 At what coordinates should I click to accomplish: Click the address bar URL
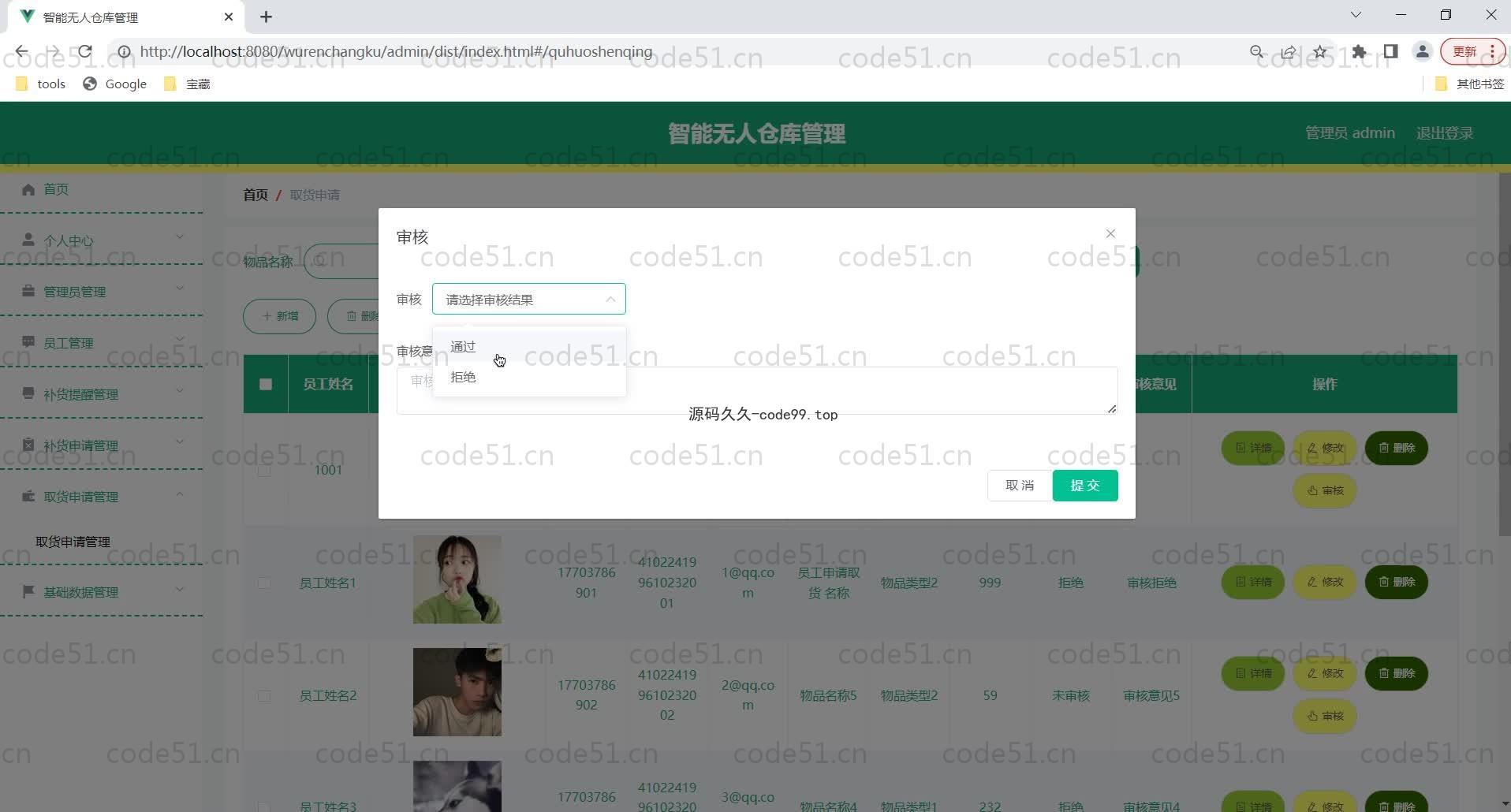click(x=396, y=51)
